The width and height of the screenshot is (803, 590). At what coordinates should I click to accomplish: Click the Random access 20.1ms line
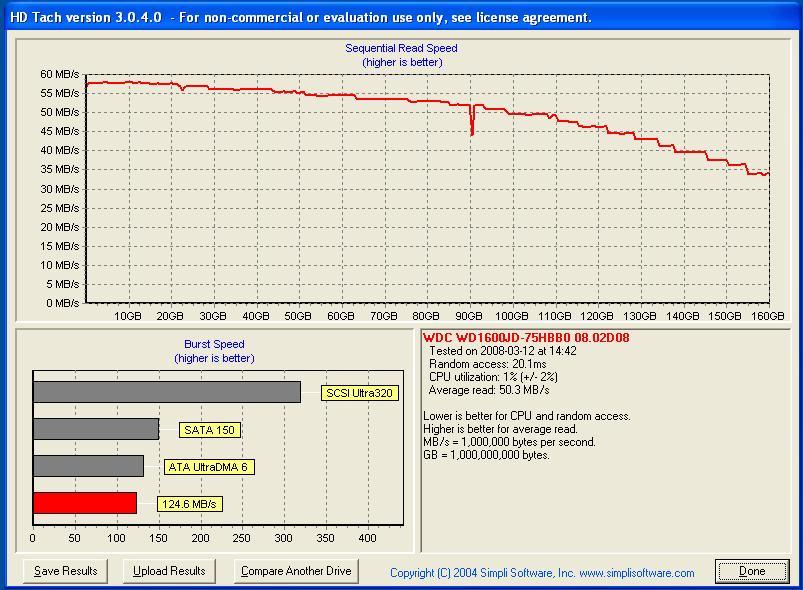(x=483, y=364)
